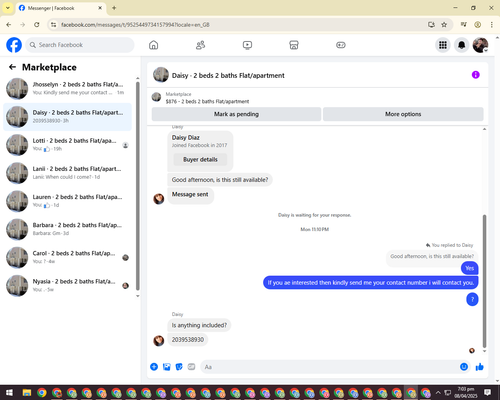Click the kindly send contact number message
The width and height of the screenshot is (500, 400).
pyautogui.click(x=371, y=283)
